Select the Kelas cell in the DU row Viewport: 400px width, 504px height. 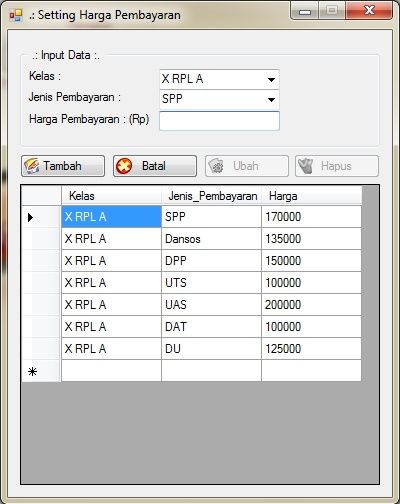(x=111, y=349)
